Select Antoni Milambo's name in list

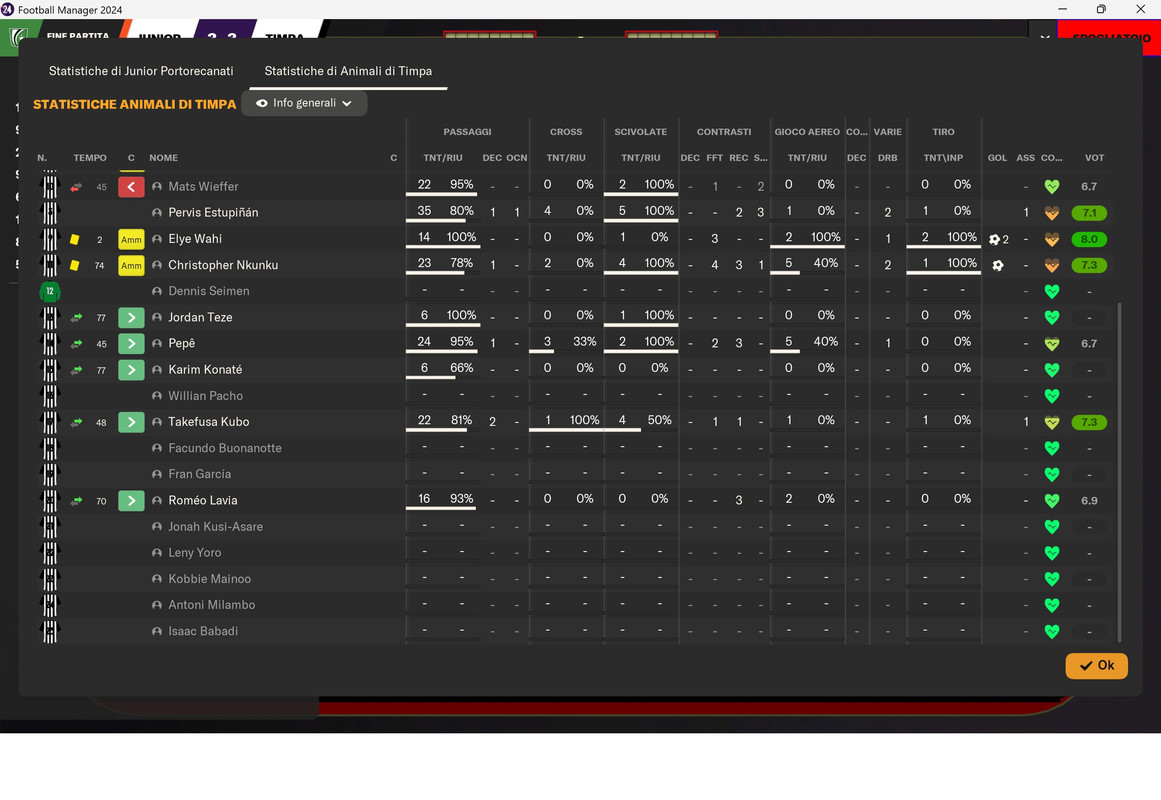(x=212, y=604)
